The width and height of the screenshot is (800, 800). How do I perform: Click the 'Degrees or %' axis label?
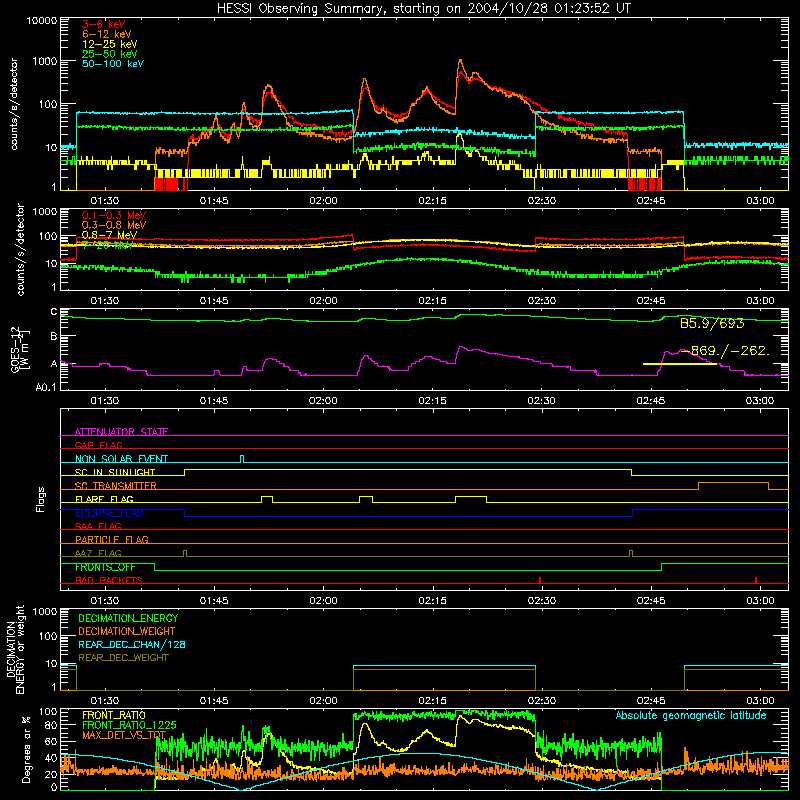click(x=27, y=749)
